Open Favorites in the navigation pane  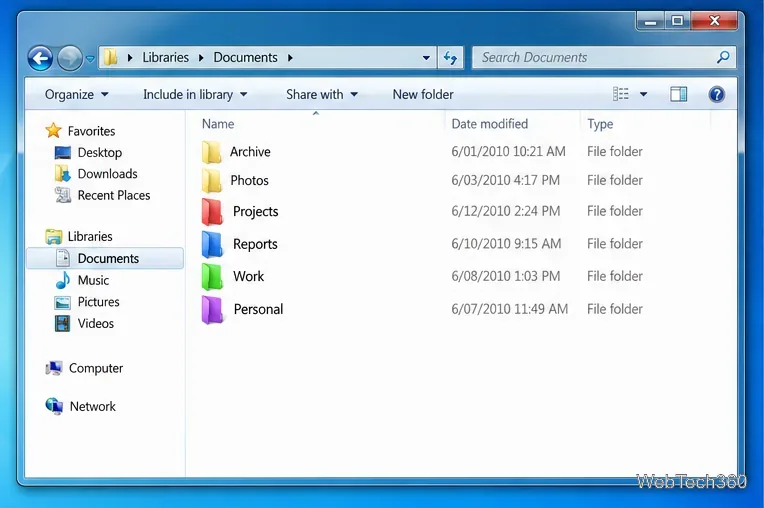pyautogui.click(x=92, y=131)
